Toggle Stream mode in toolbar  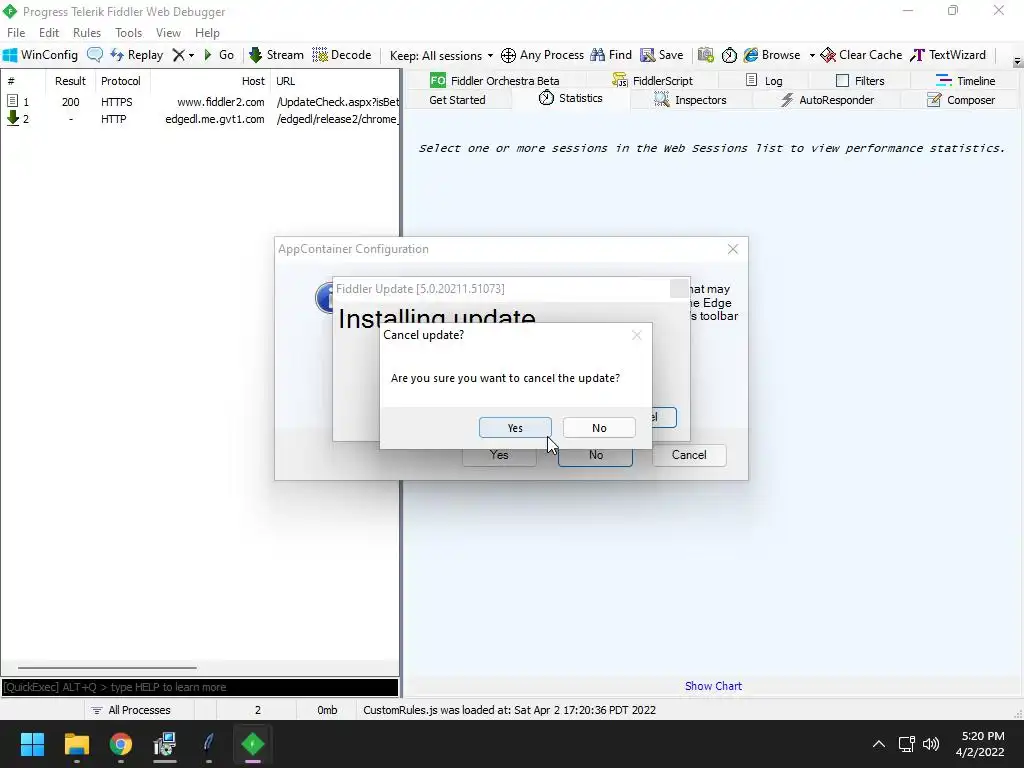276,55
